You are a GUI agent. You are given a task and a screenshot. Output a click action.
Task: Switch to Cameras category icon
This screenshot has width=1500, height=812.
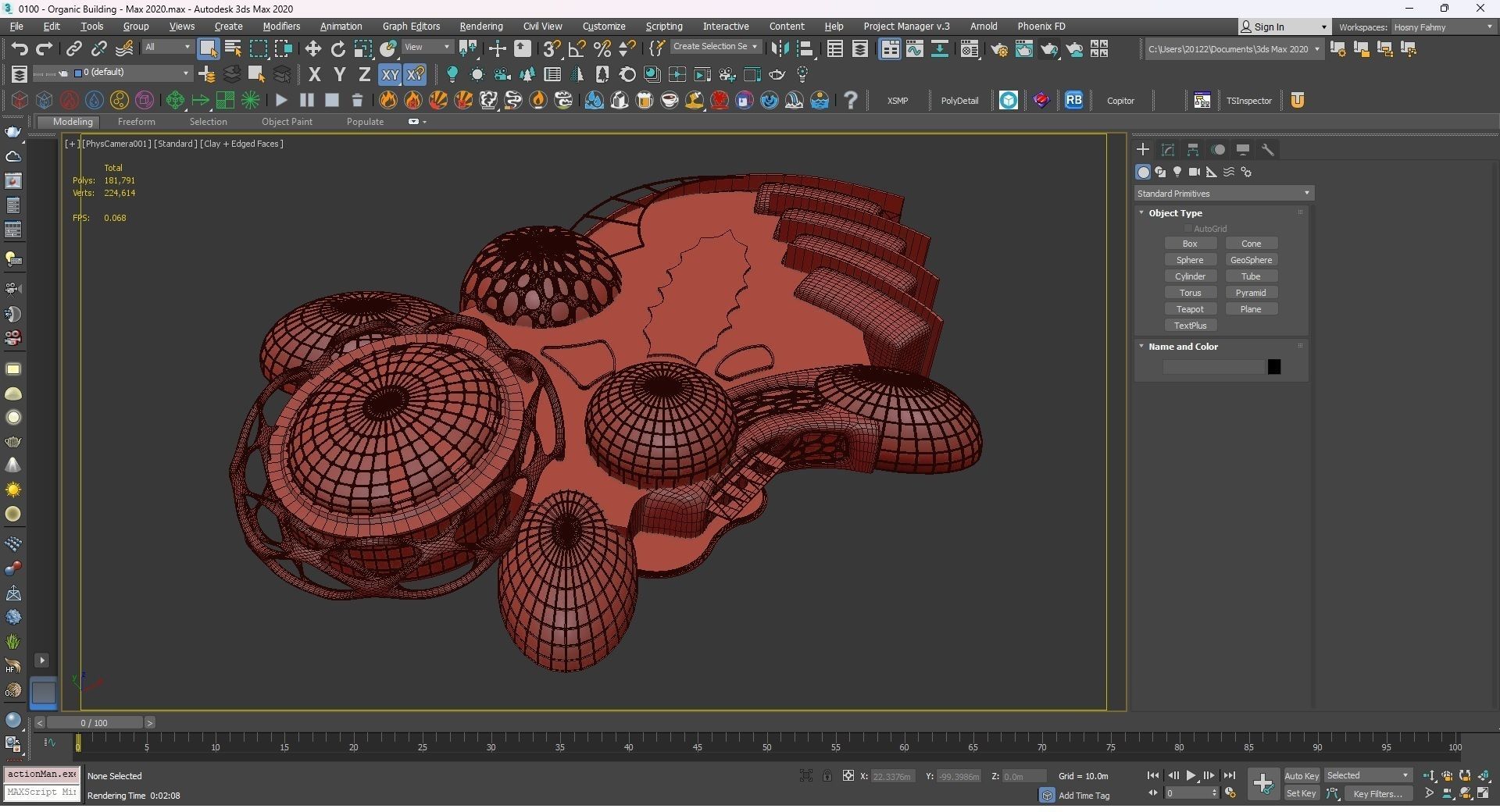(1194, 172)
